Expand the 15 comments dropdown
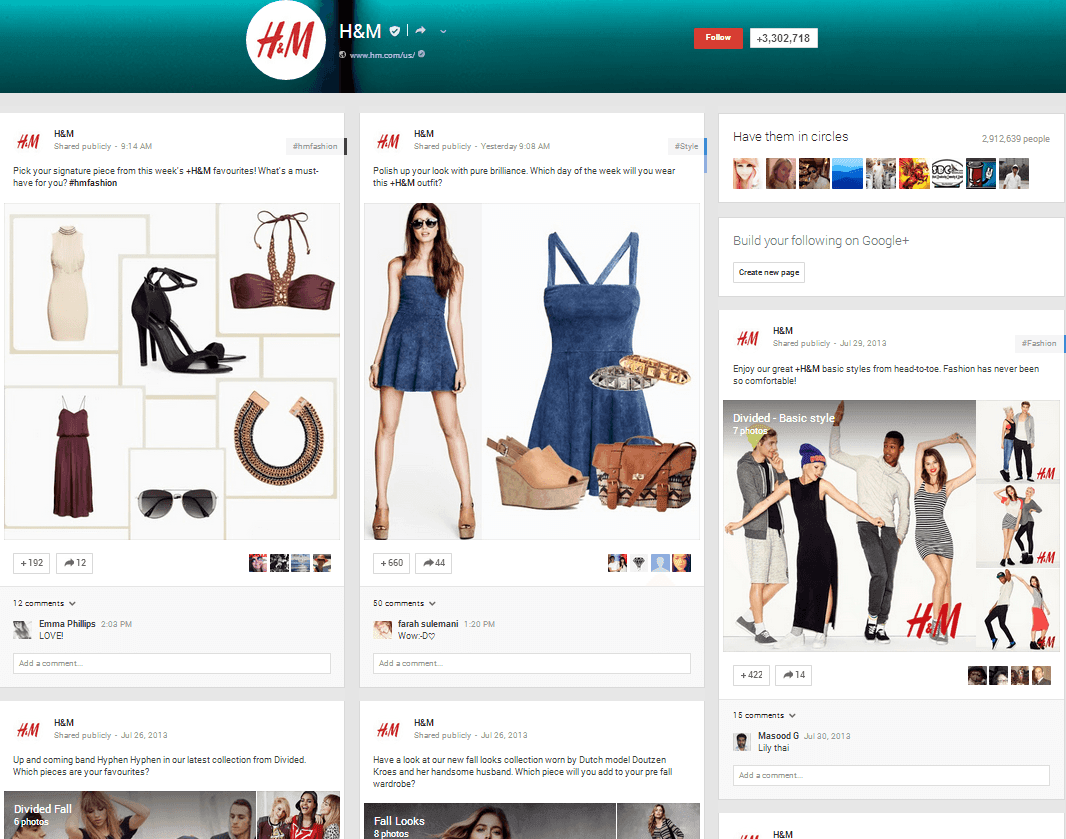The image size is (1066, 839). 764,716
